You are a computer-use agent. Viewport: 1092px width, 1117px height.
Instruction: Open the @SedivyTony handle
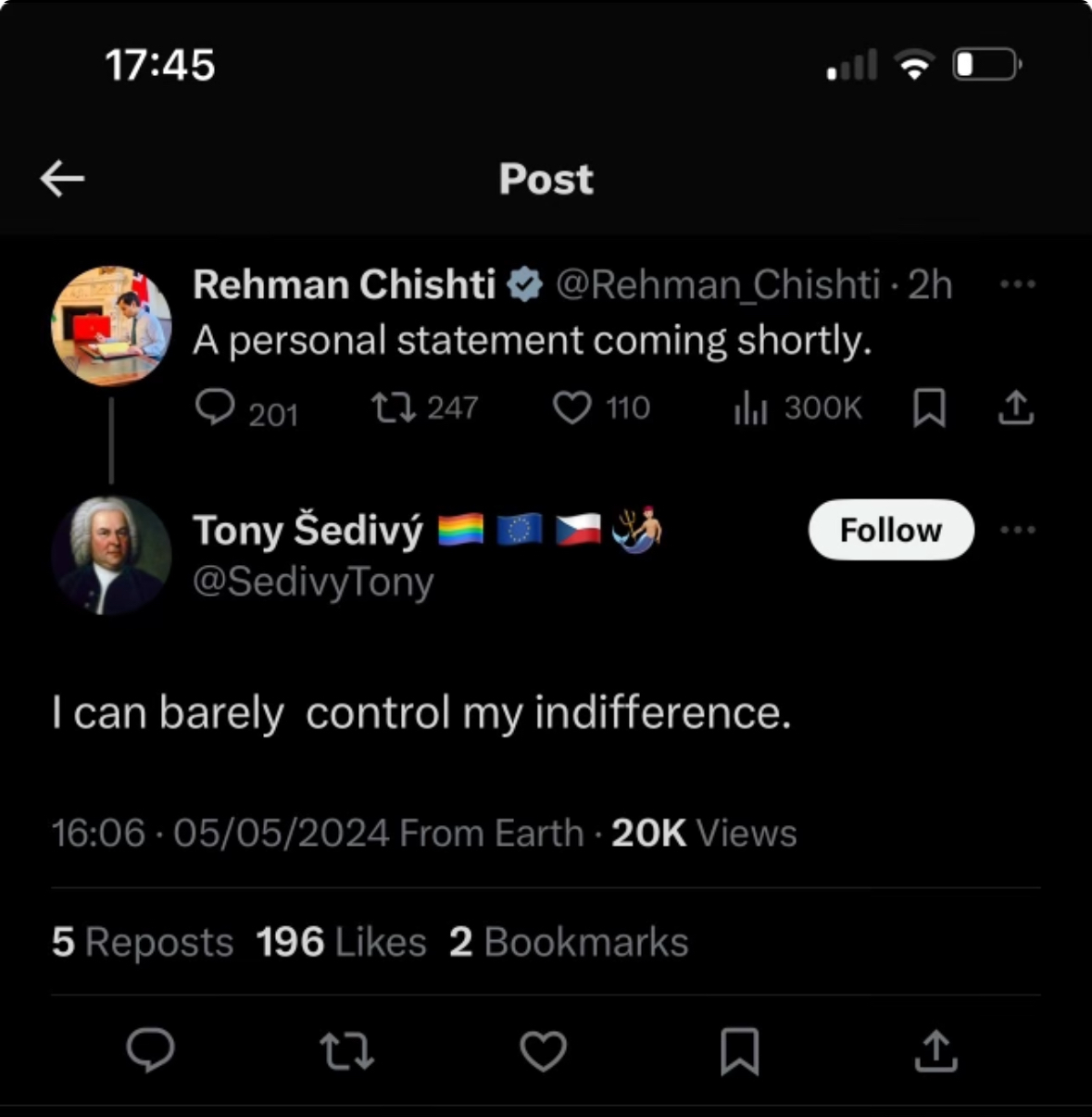coord(313,582)
